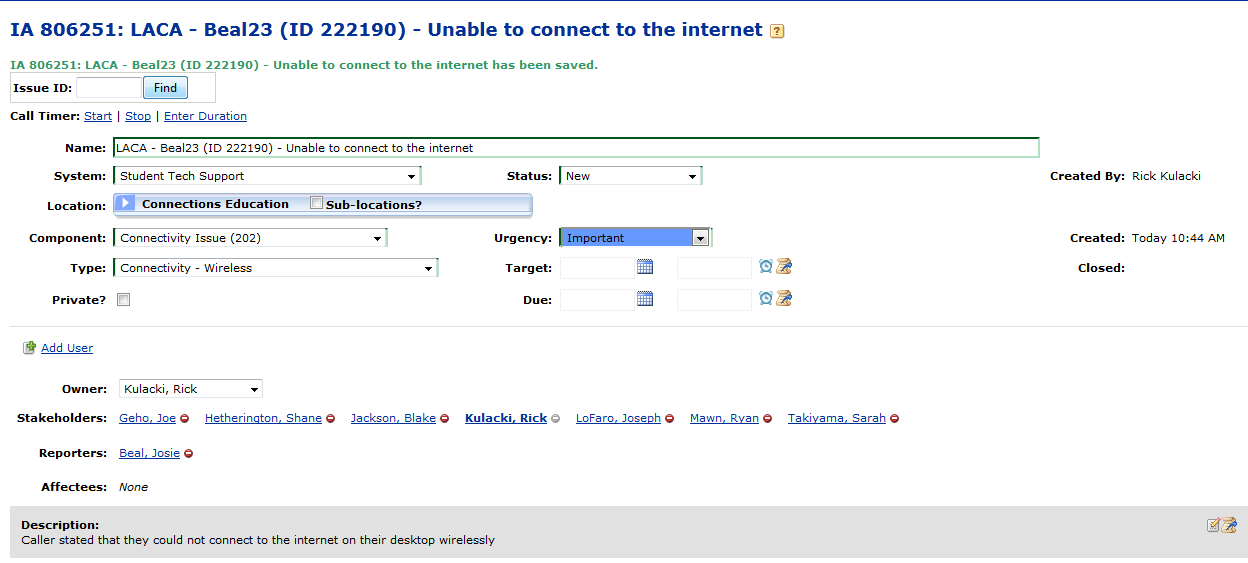Open the Urgency dropdown showing Important

(x=636, y=238)
